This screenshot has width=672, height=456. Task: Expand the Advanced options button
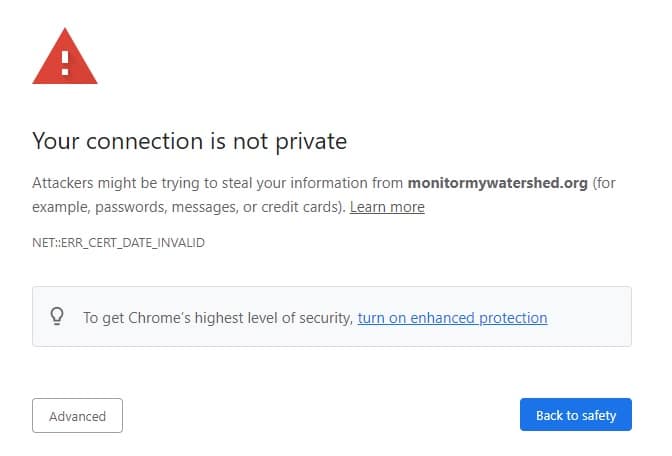click(x=77, y=415)
